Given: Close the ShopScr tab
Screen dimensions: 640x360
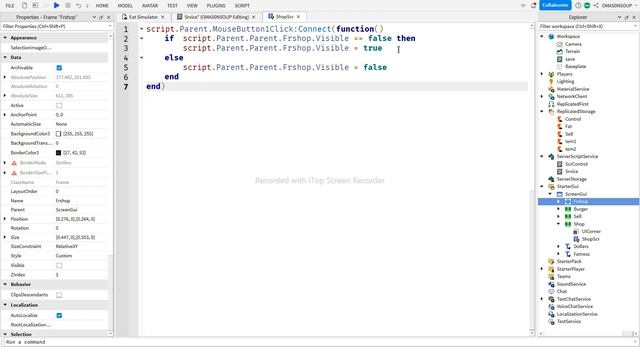Looking at the screenshot, I should click(298, 17).
